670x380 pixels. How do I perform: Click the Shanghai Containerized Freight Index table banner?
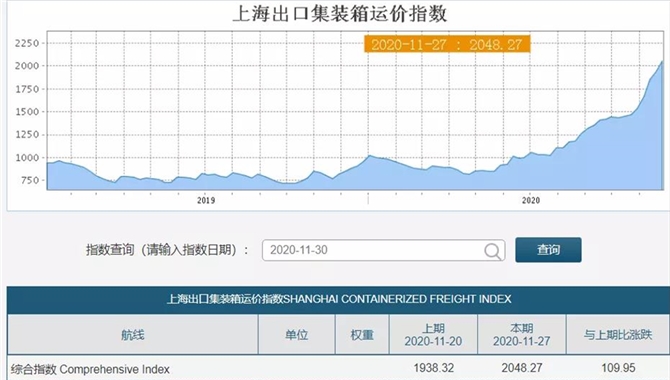pos(338,299)
